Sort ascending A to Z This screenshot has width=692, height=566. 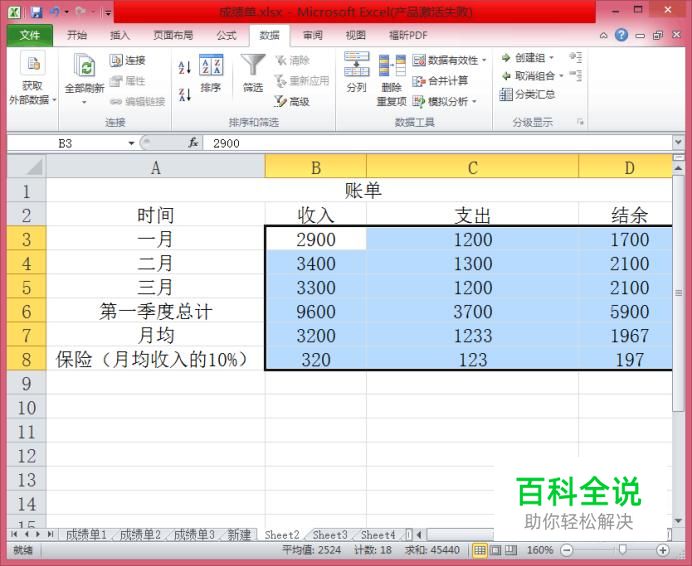184,68
